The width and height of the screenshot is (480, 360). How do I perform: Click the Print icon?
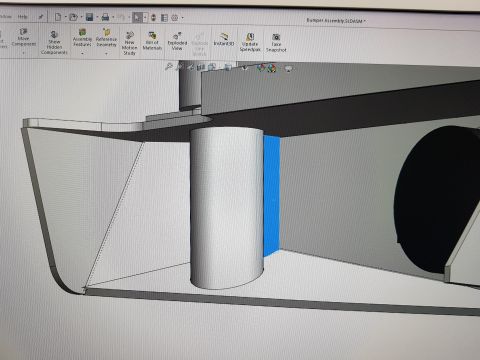[x=105, y=17]
